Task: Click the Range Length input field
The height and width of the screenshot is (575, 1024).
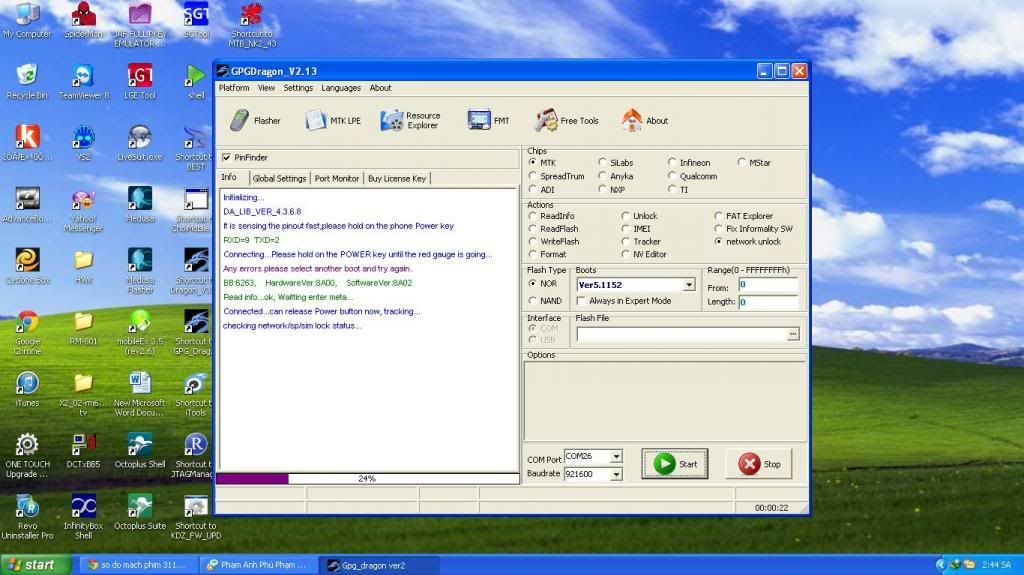Action: coord(768,302)
